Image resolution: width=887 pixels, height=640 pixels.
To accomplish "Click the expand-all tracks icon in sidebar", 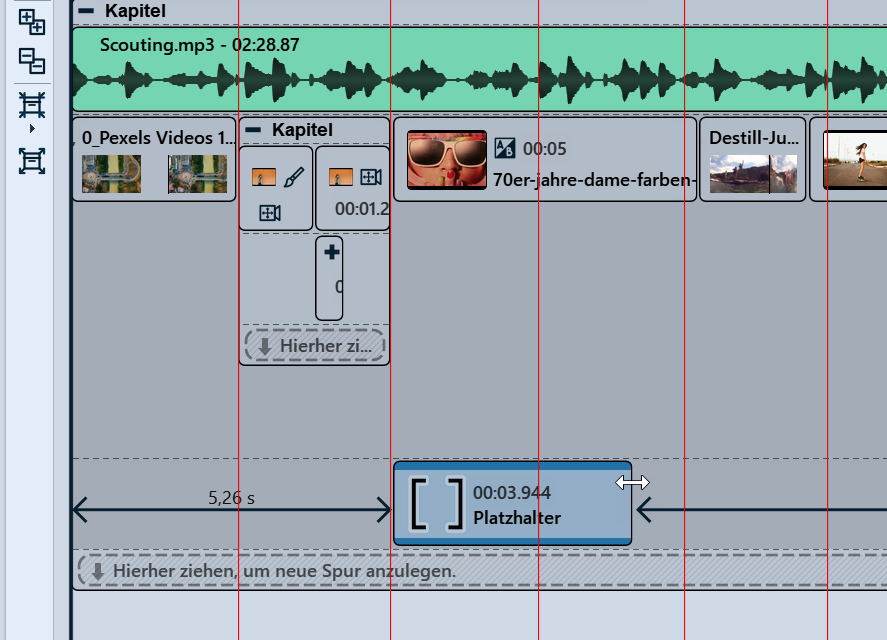I will [32, 21].
